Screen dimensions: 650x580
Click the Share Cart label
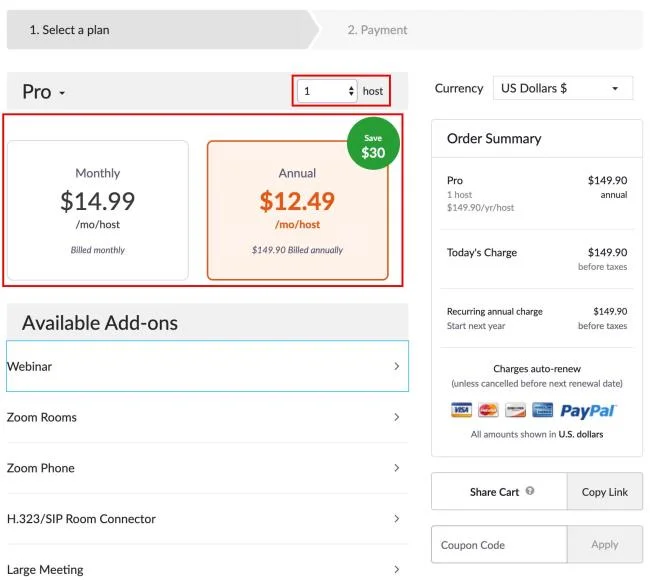[494, 492]
